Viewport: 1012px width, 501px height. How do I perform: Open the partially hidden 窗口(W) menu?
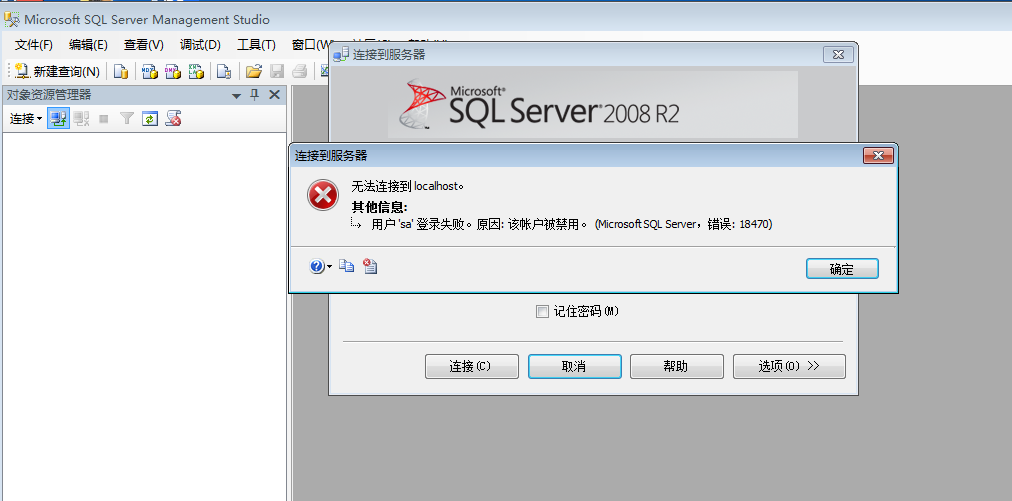click(309, 45)
